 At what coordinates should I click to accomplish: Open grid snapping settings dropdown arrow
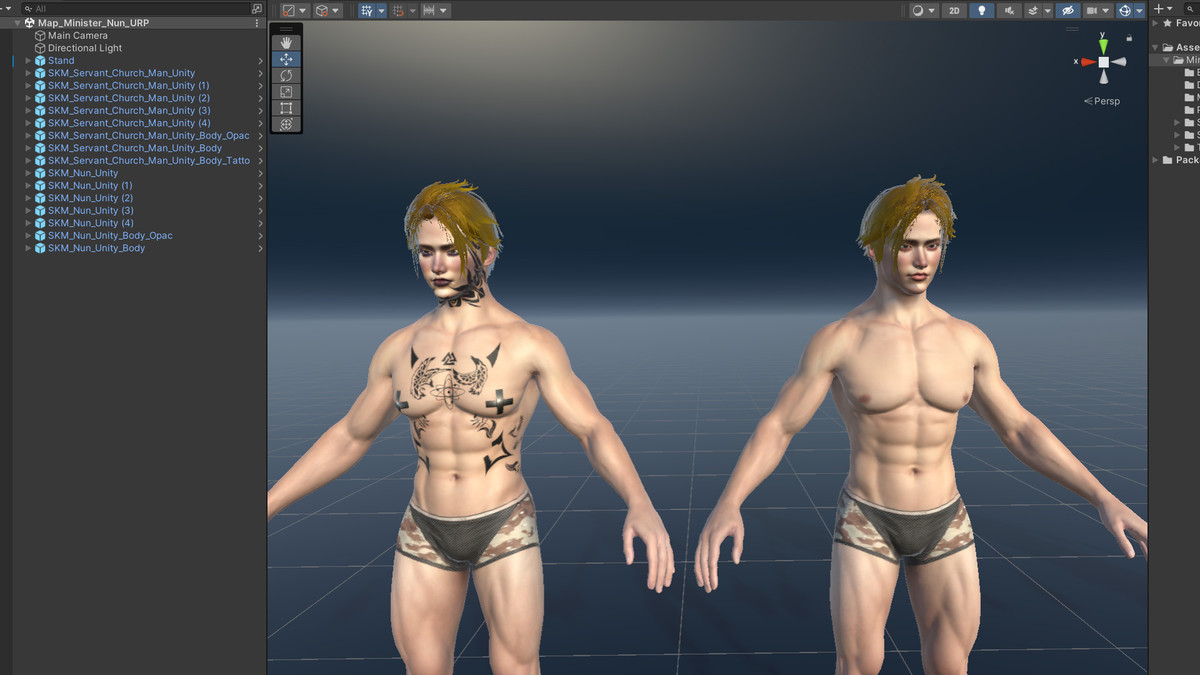(x=381, y=10)
